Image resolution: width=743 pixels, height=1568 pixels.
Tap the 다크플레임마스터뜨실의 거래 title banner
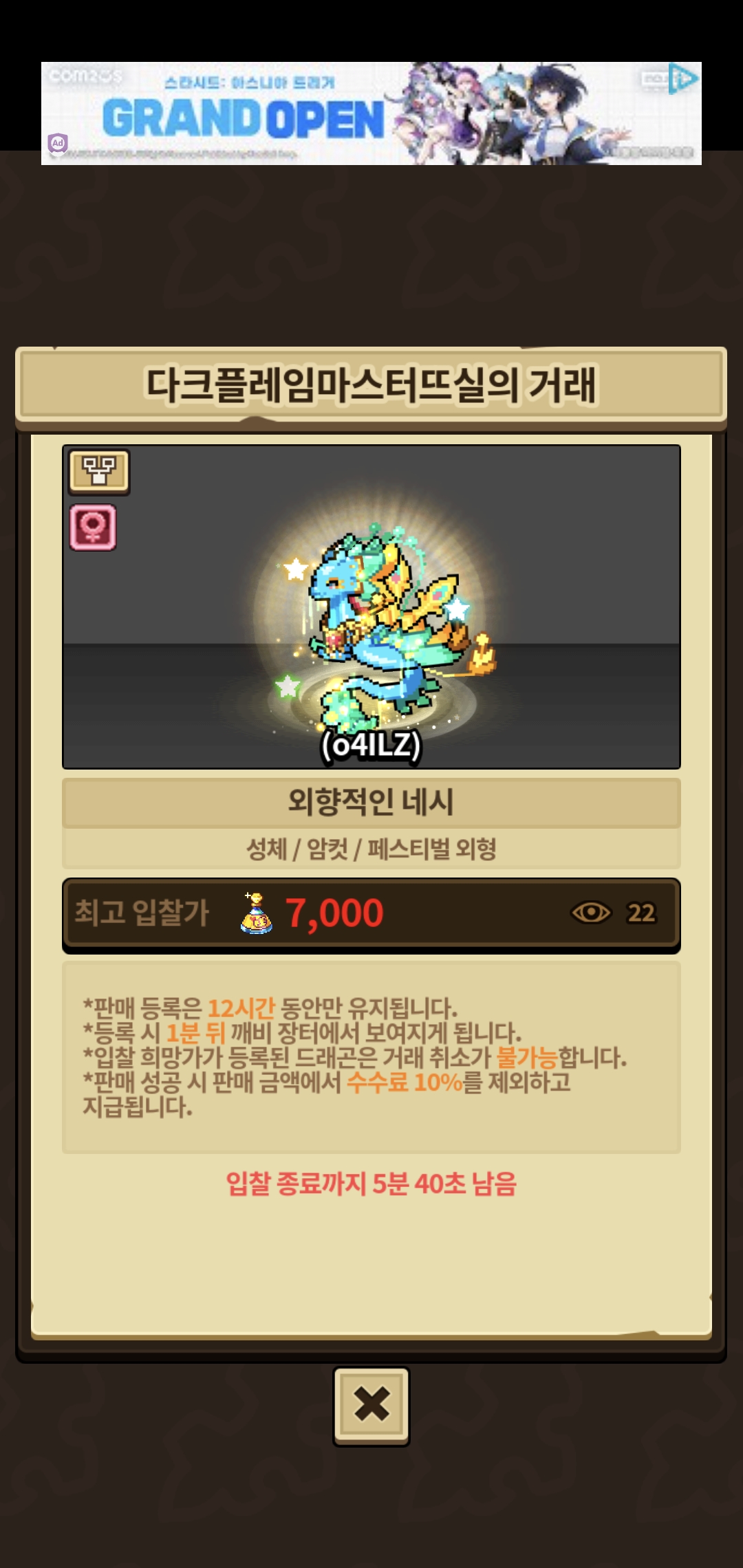pyautogui.click(x=371, y=385)
